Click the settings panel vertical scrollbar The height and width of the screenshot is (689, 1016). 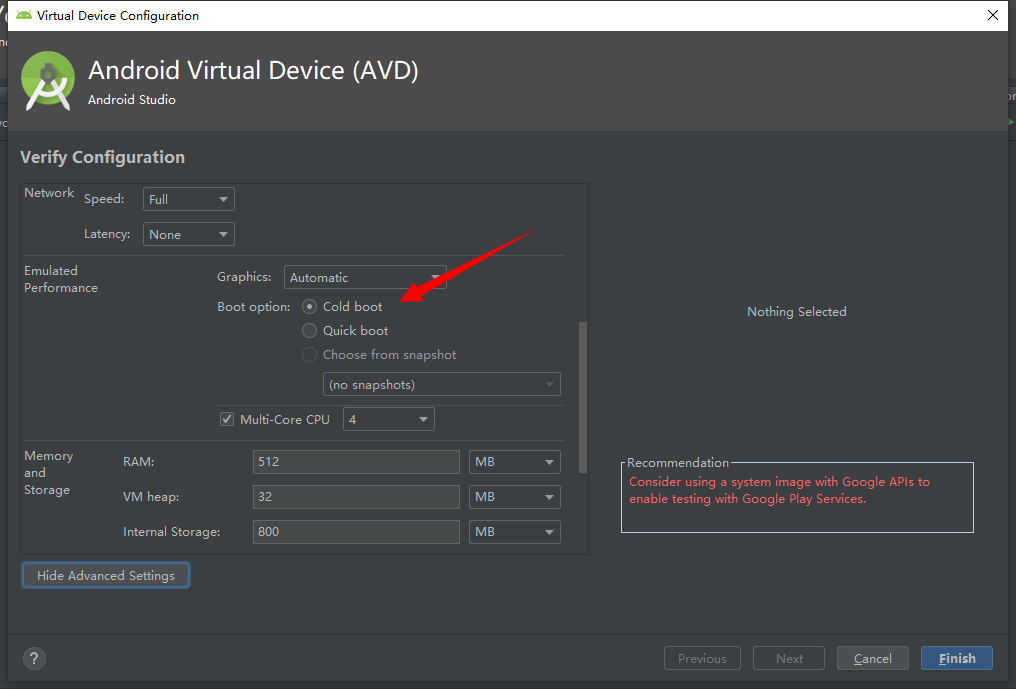click(583, 397)
